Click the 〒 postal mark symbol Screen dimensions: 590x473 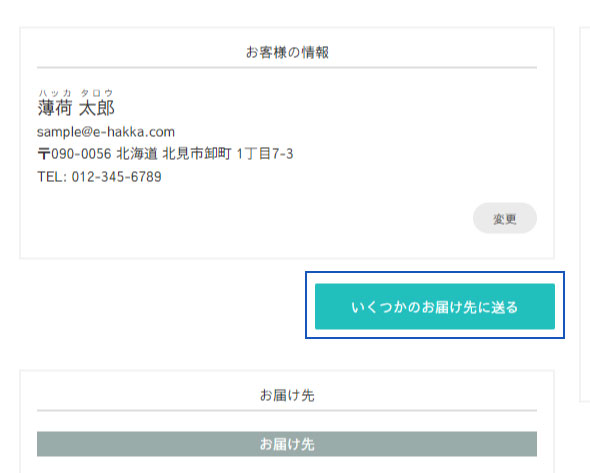pos(44,154)
